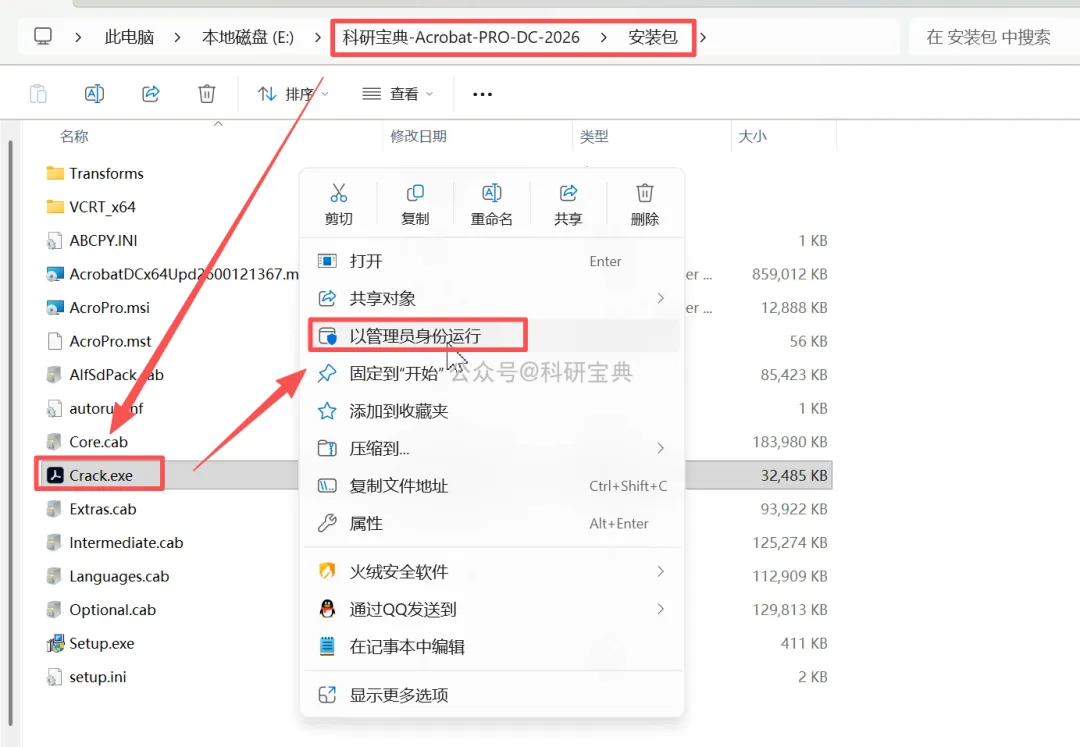
Task: Go to 此电脑 in breadcrumb
Action: pyautogui.click(x=129, y=37)
